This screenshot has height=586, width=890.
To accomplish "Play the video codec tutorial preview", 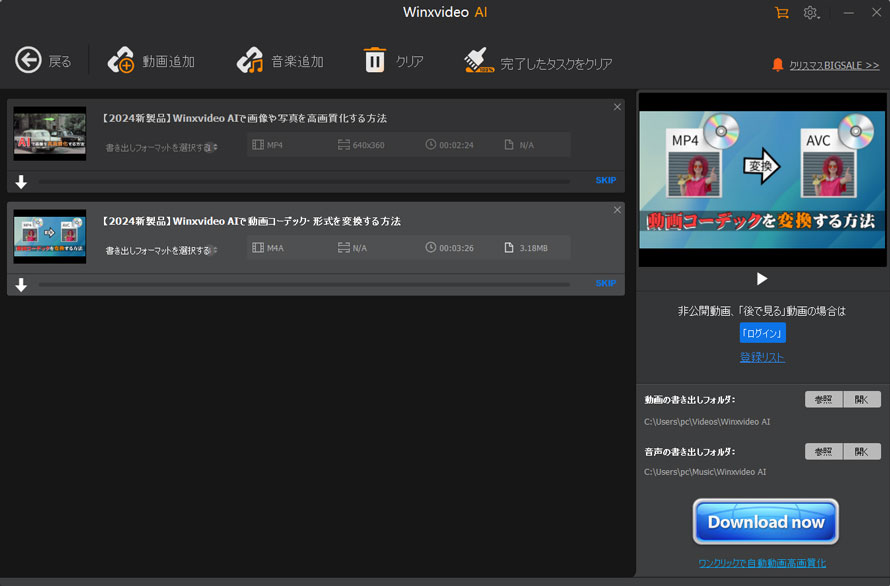I will [761, 278].
